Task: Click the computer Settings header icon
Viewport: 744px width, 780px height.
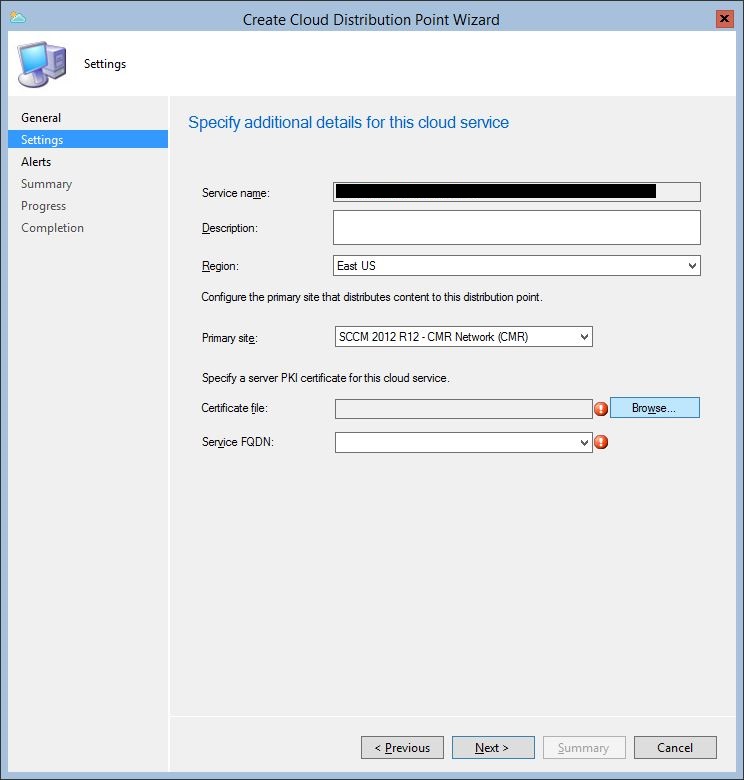Action: (x=42, y=64)
